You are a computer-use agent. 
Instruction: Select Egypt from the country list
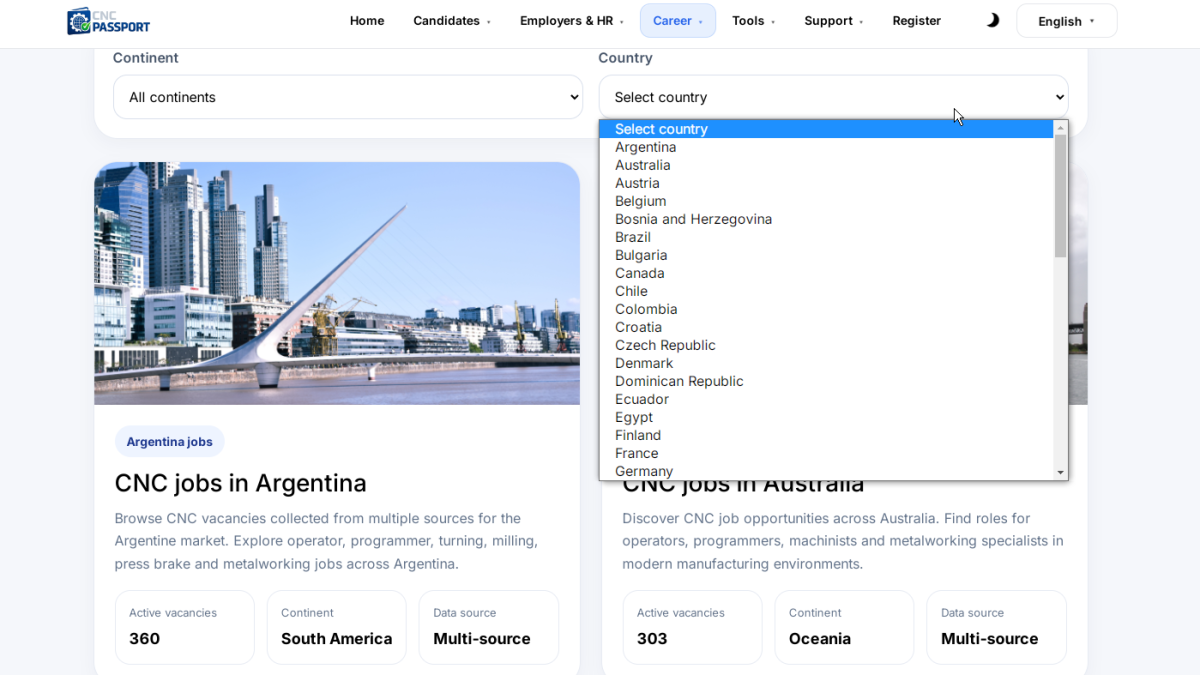(x=826, y=417)
